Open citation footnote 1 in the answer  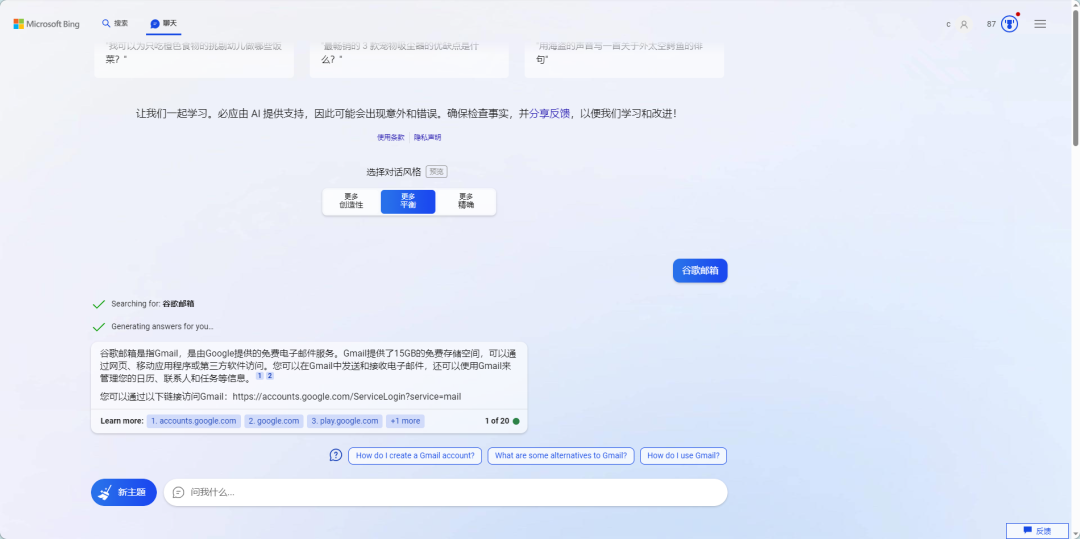260,376
